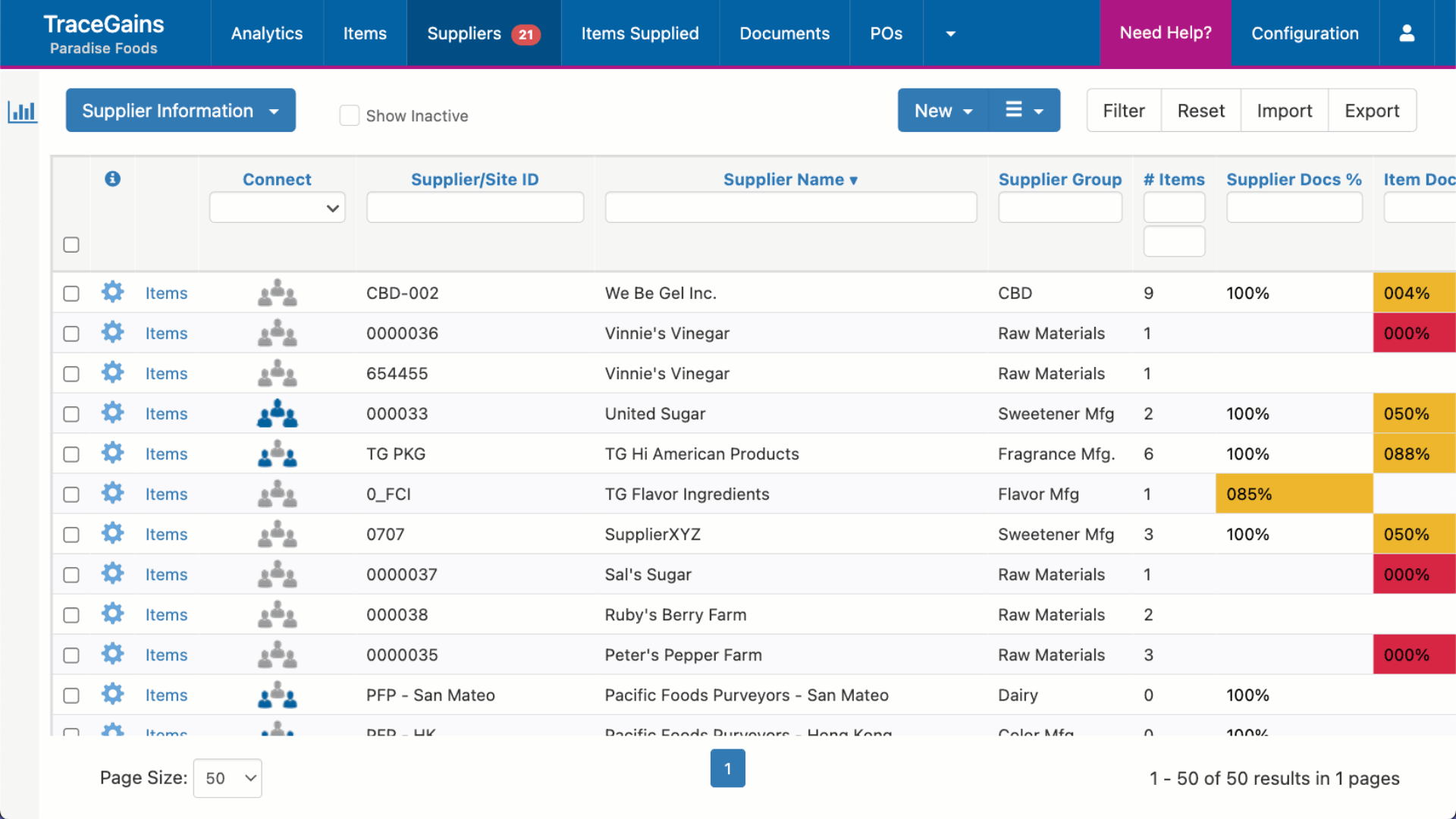Open the Need Help? link
The width and height of the screenshot is (1456, 819).
tap(1166, 33)
